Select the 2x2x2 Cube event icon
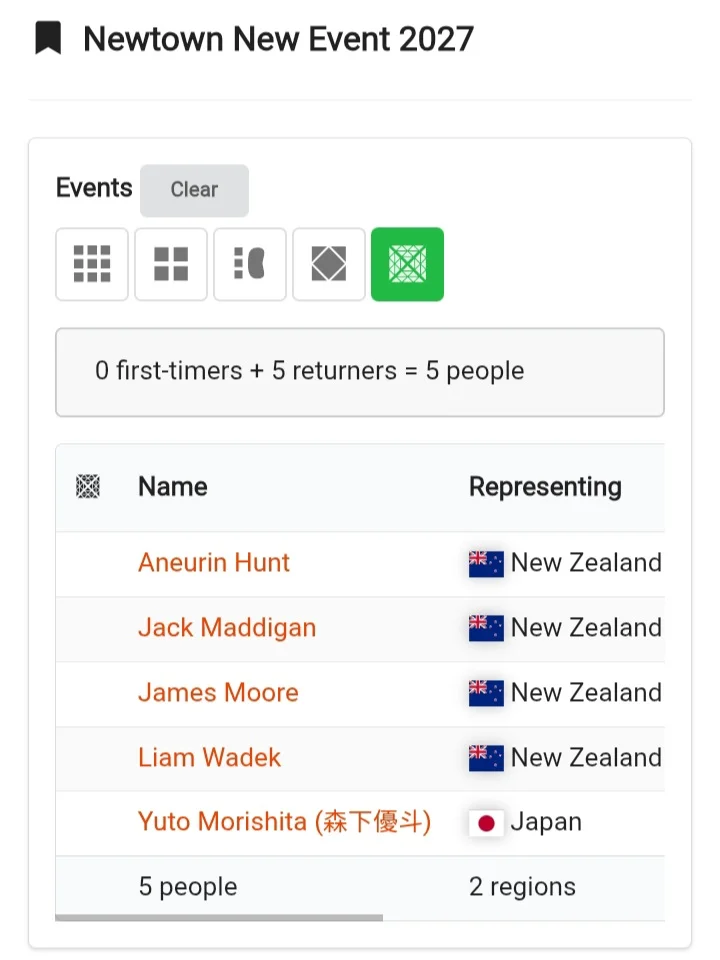Image resolution: width=720 pixels, height=960 pixels. (x=171, y=264)
